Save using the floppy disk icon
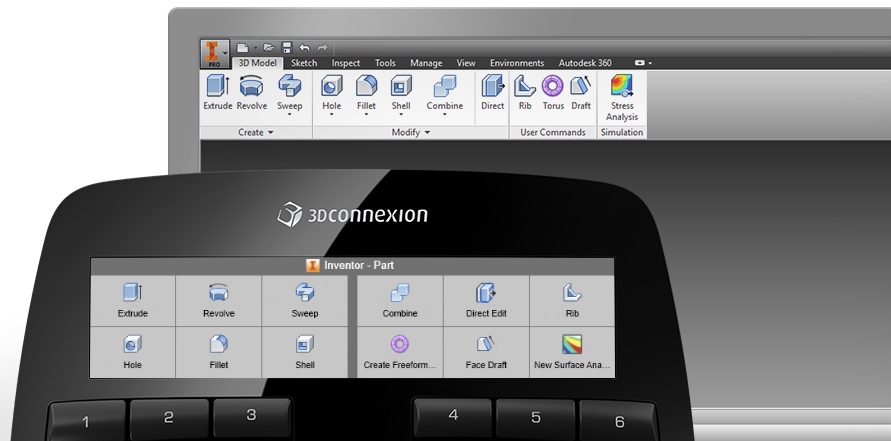This screenshot has width=891, height=441. [286, 48]
